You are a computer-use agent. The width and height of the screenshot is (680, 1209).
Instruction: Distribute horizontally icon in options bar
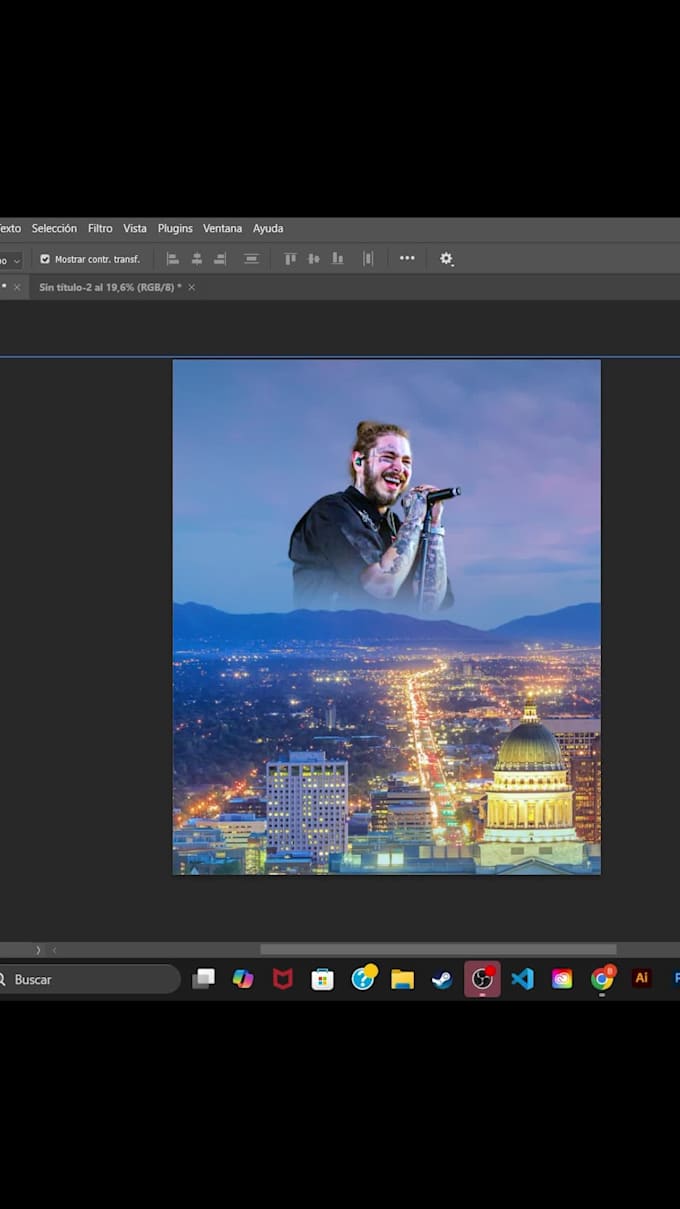251,259
